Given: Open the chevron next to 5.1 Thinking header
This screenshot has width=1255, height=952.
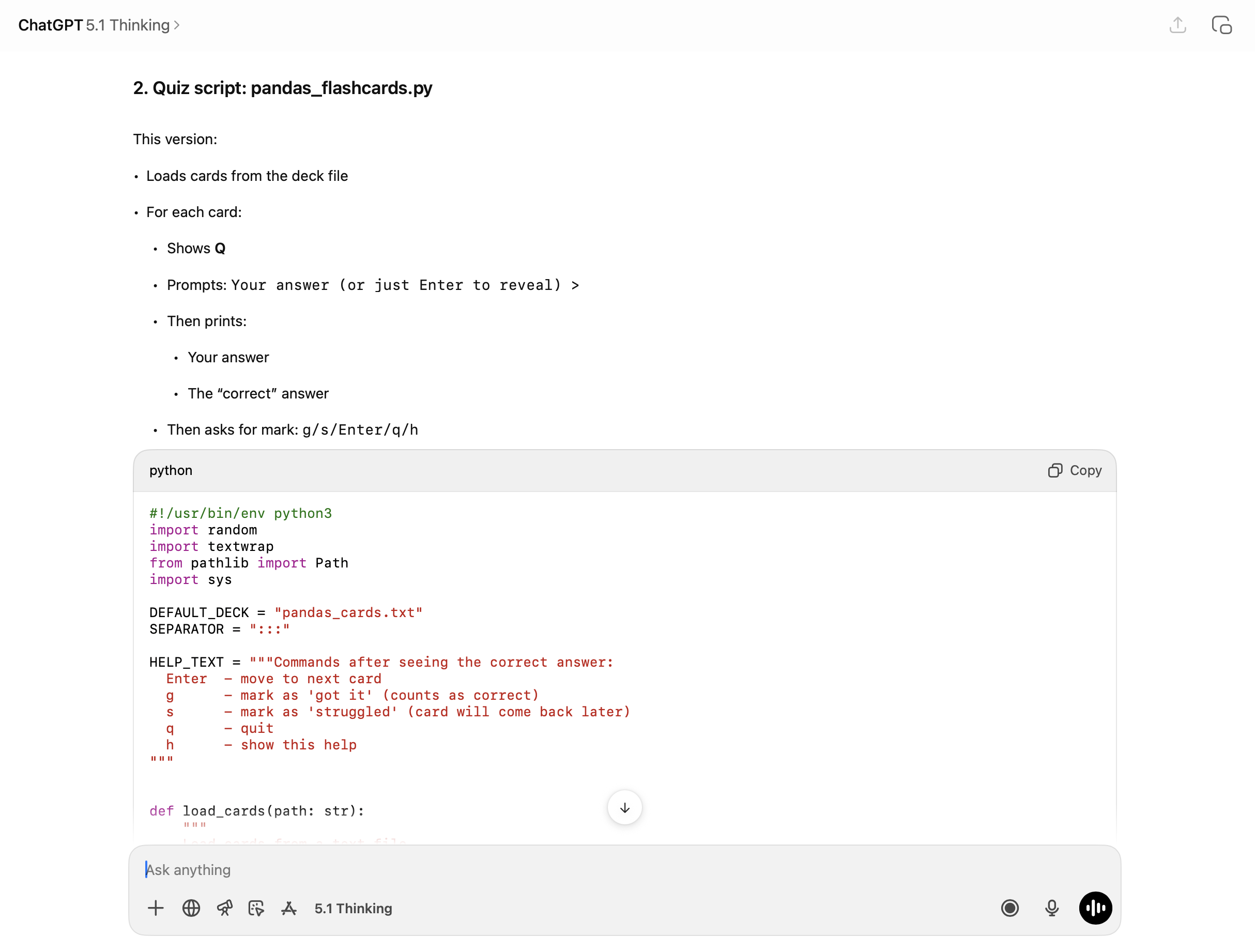Looking at the screenshot, I should click(176, 25).
